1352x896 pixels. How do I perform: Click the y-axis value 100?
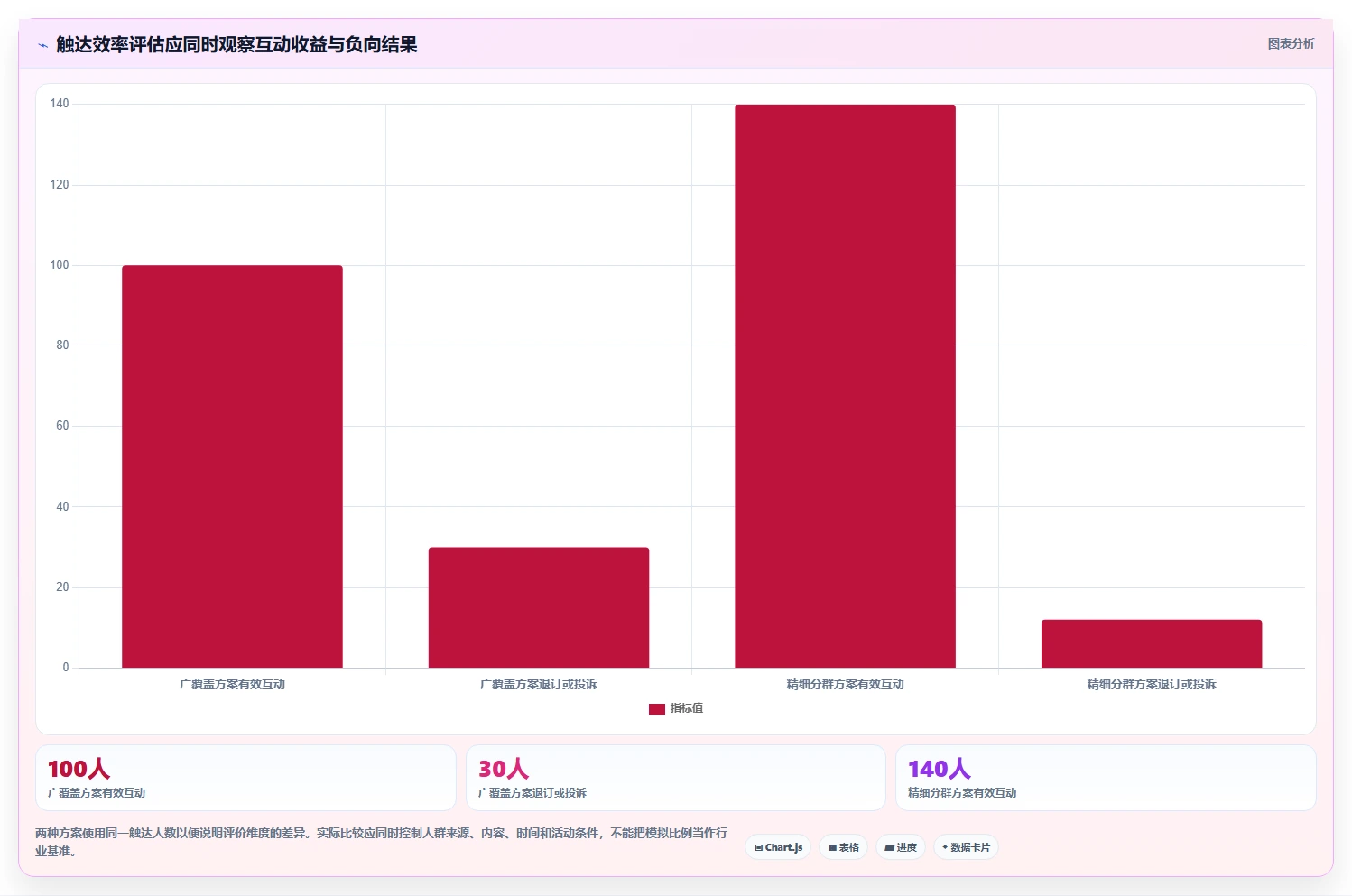pos(60,265)
